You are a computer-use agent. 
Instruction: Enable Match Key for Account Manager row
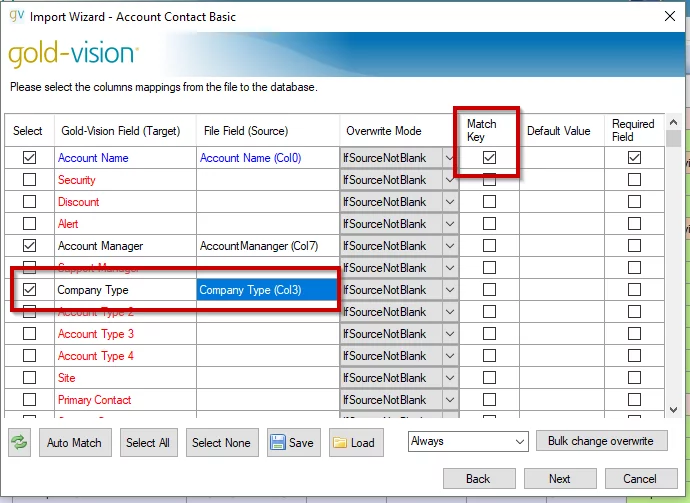pos(489,246)
